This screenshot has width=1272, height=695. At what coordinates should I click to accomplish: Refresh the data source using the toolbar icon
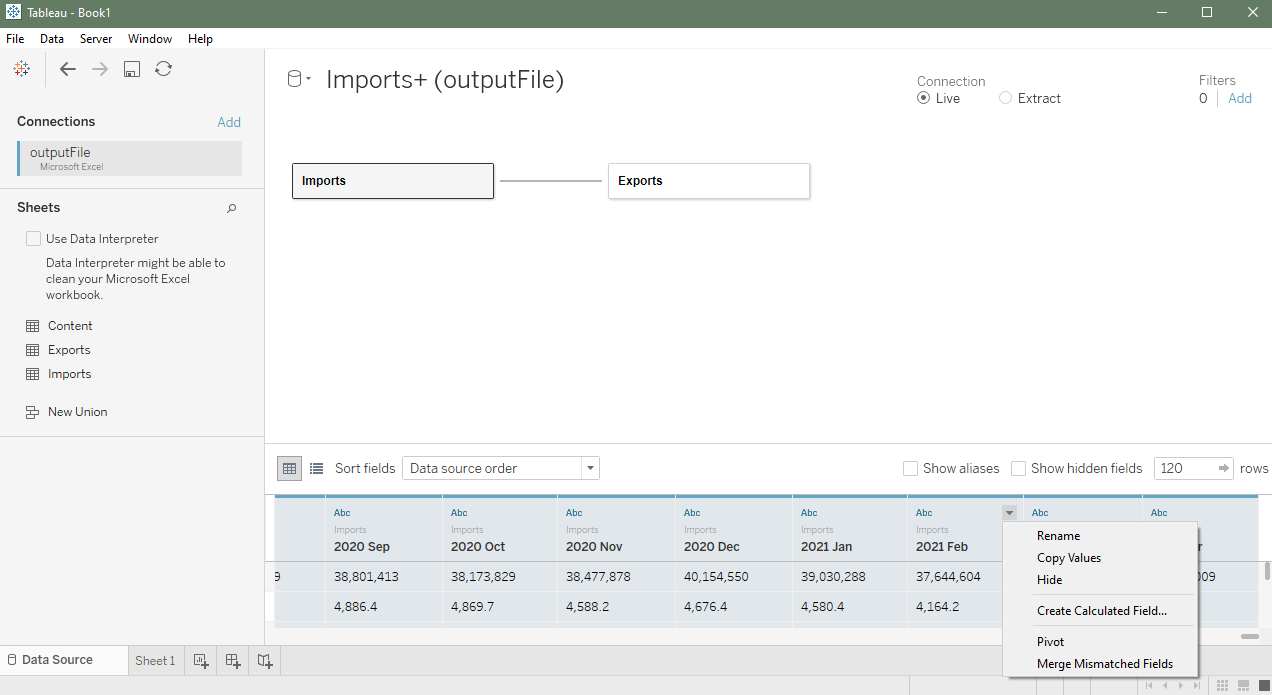[x=164, y=69]
